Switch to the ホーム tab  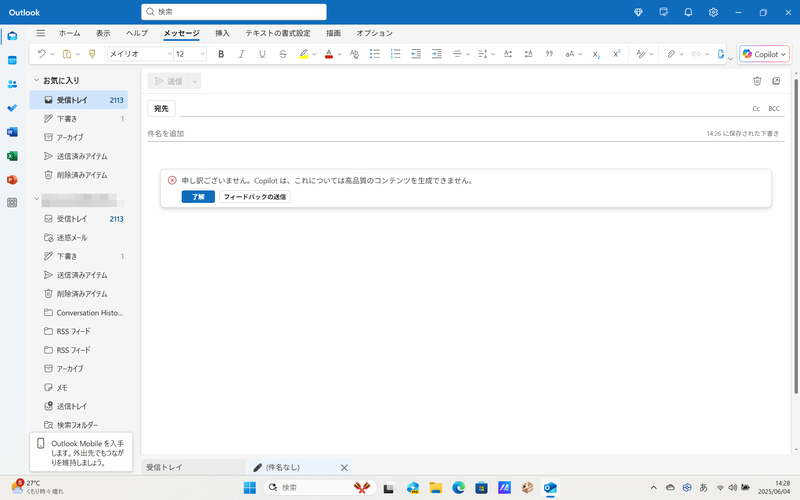(69, 33)
